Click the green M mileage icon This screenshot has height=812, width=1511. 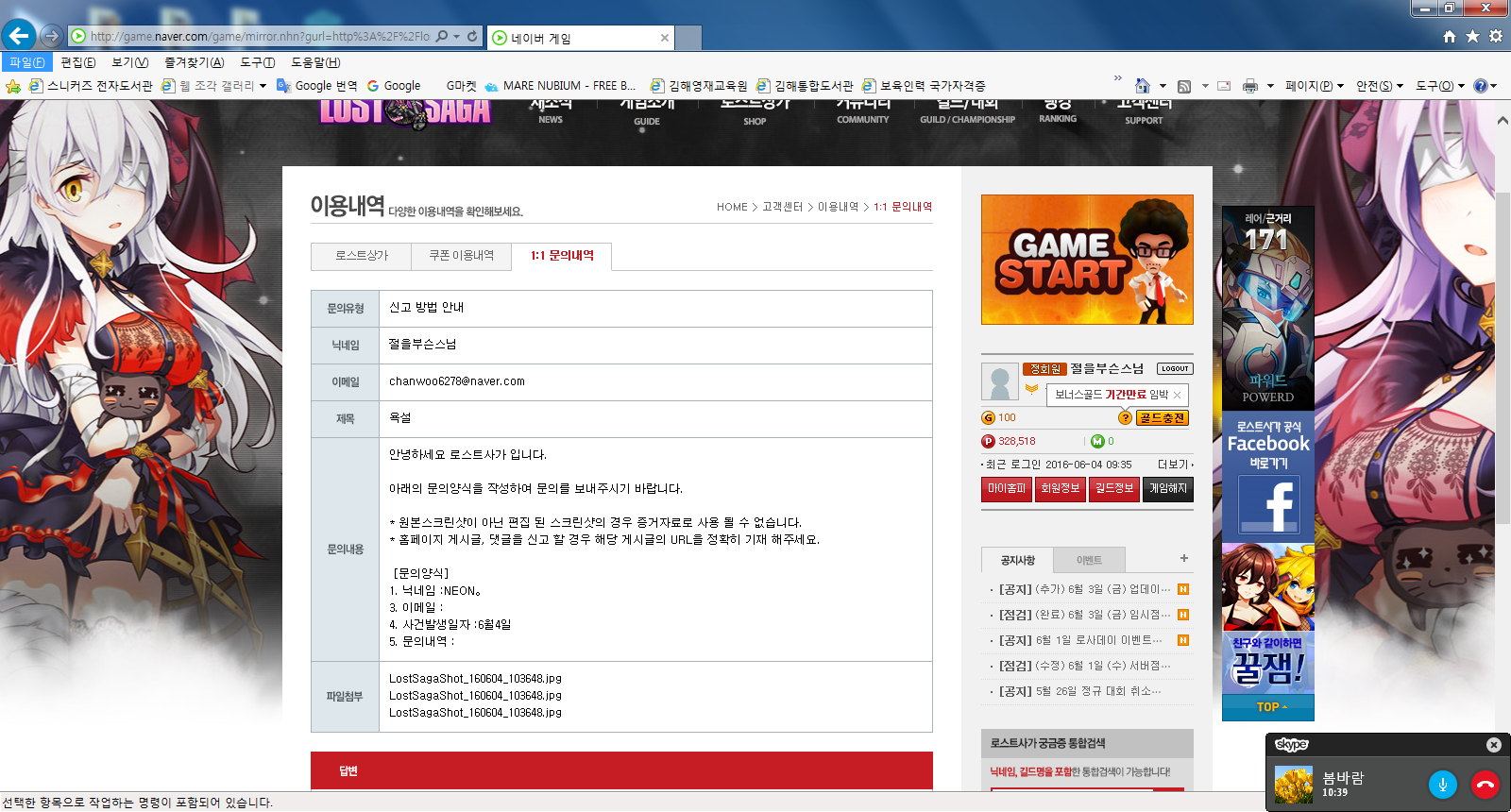1097,441
